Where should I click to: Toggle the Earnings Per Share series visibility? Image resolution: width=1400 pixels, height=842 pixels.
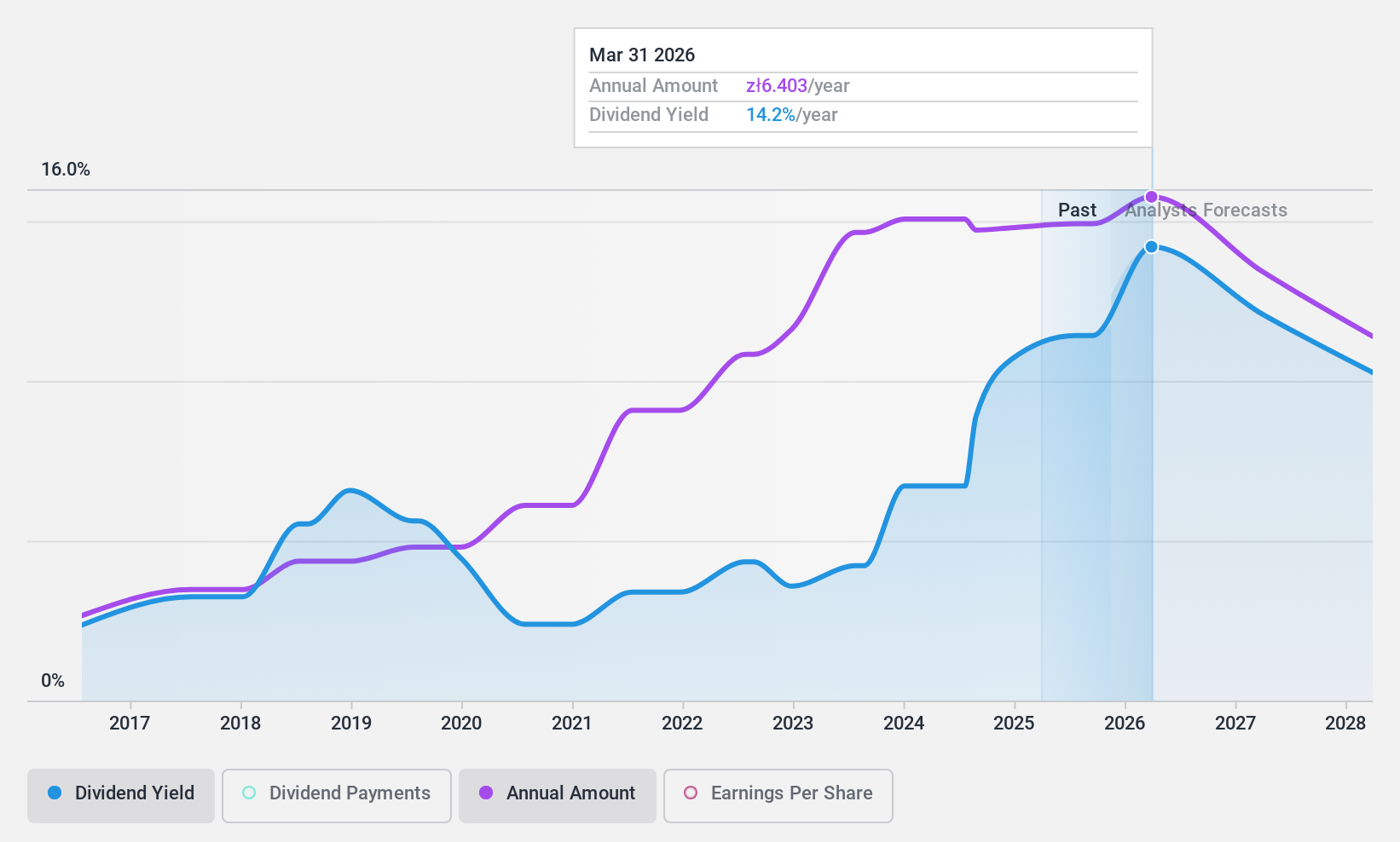pyautogui.click(x=777, y=793)
